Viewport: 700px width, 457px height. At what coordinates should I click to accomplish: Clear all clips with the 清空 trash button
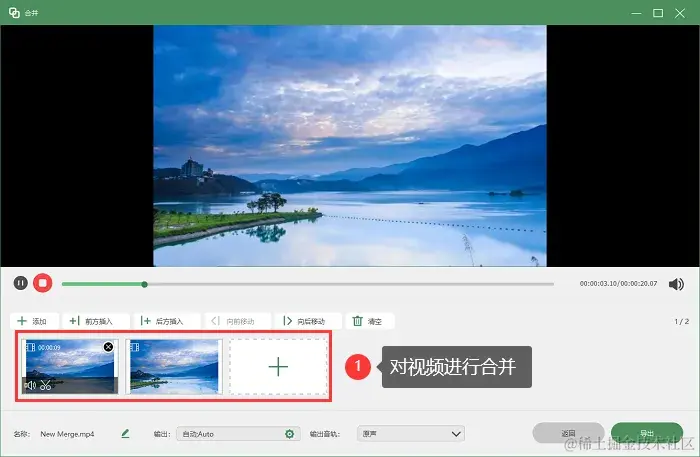(370, 321)
